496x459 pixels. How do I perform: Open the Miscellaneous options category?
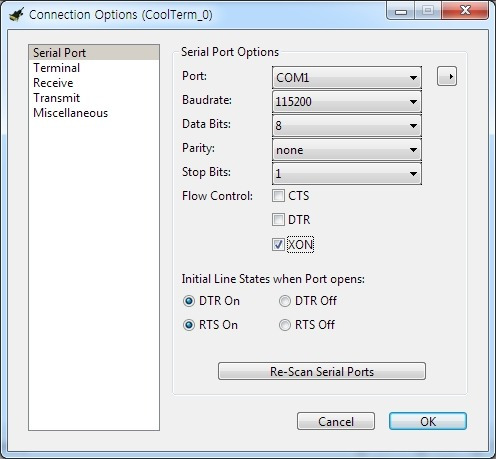(x=71, y=113)
